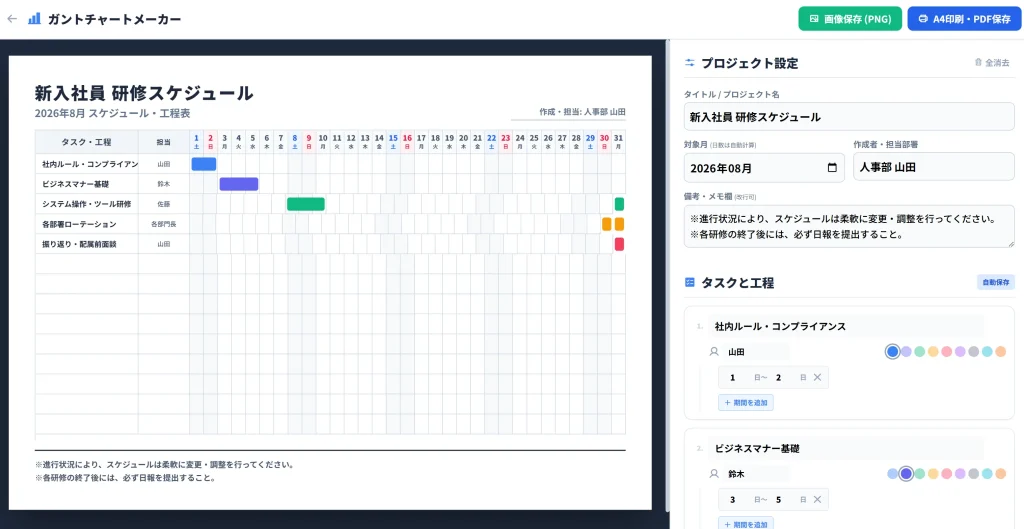Add a period to 社内ルール・コンプライアンス task

[x=746, y=403]
